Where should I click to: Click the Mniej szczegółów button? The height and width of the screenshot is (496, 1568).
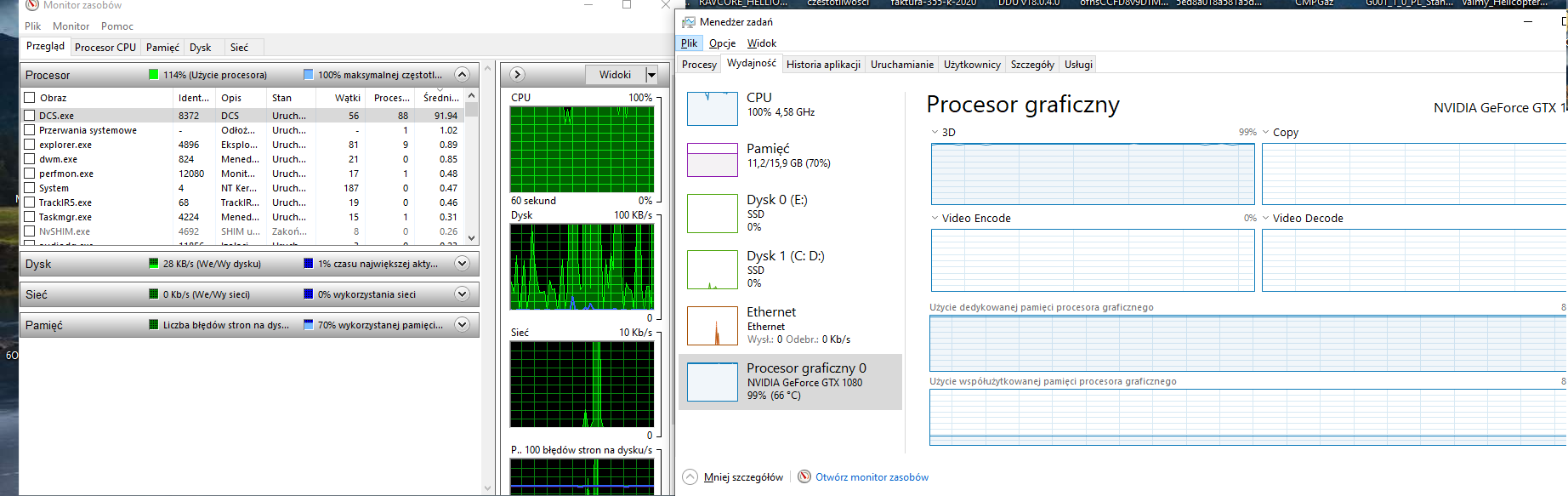[743, 477]
